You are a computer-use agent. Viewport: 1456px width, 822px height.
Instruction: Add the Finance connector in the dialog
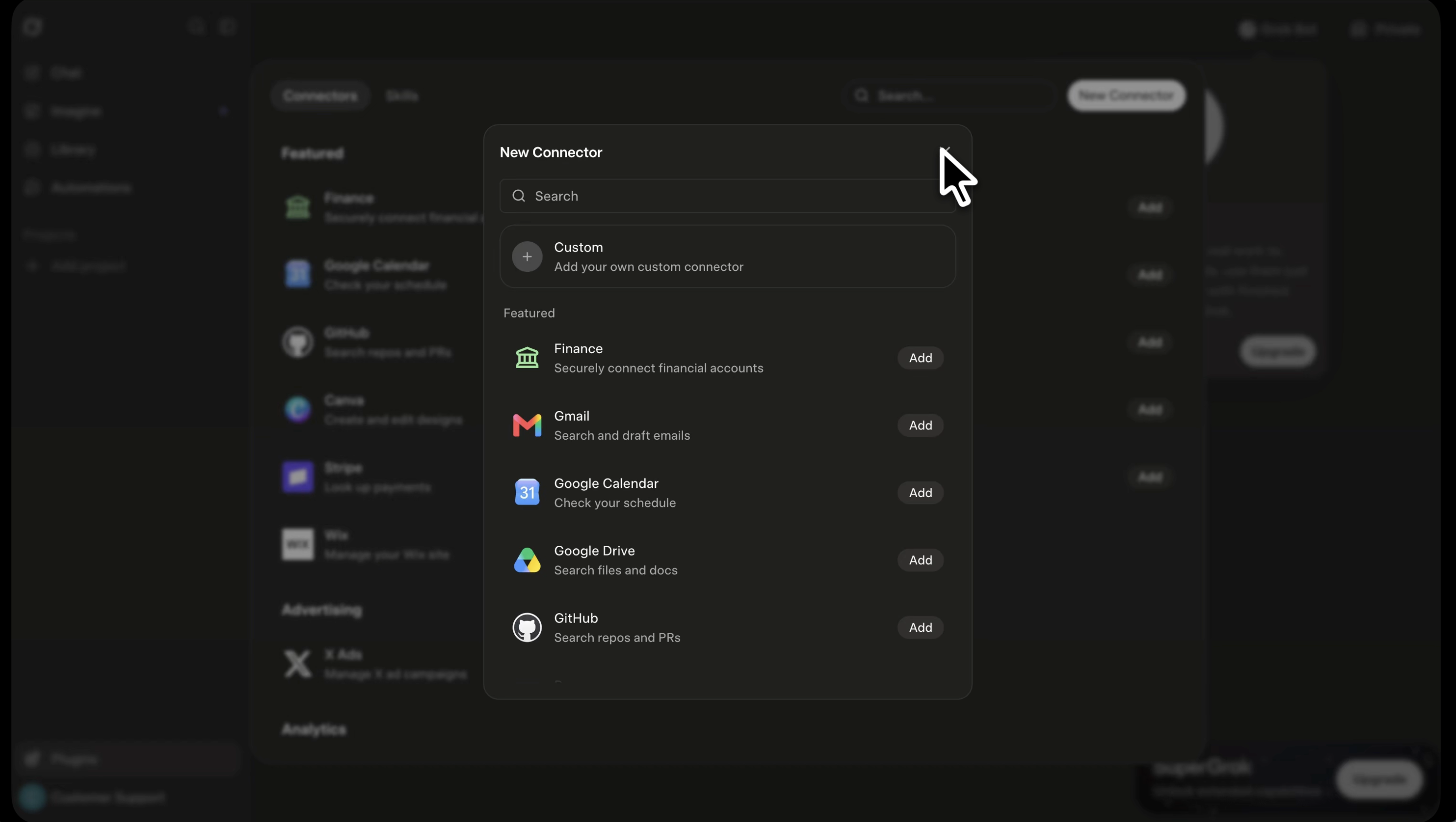pyautogui.click(x=920, y=357)
